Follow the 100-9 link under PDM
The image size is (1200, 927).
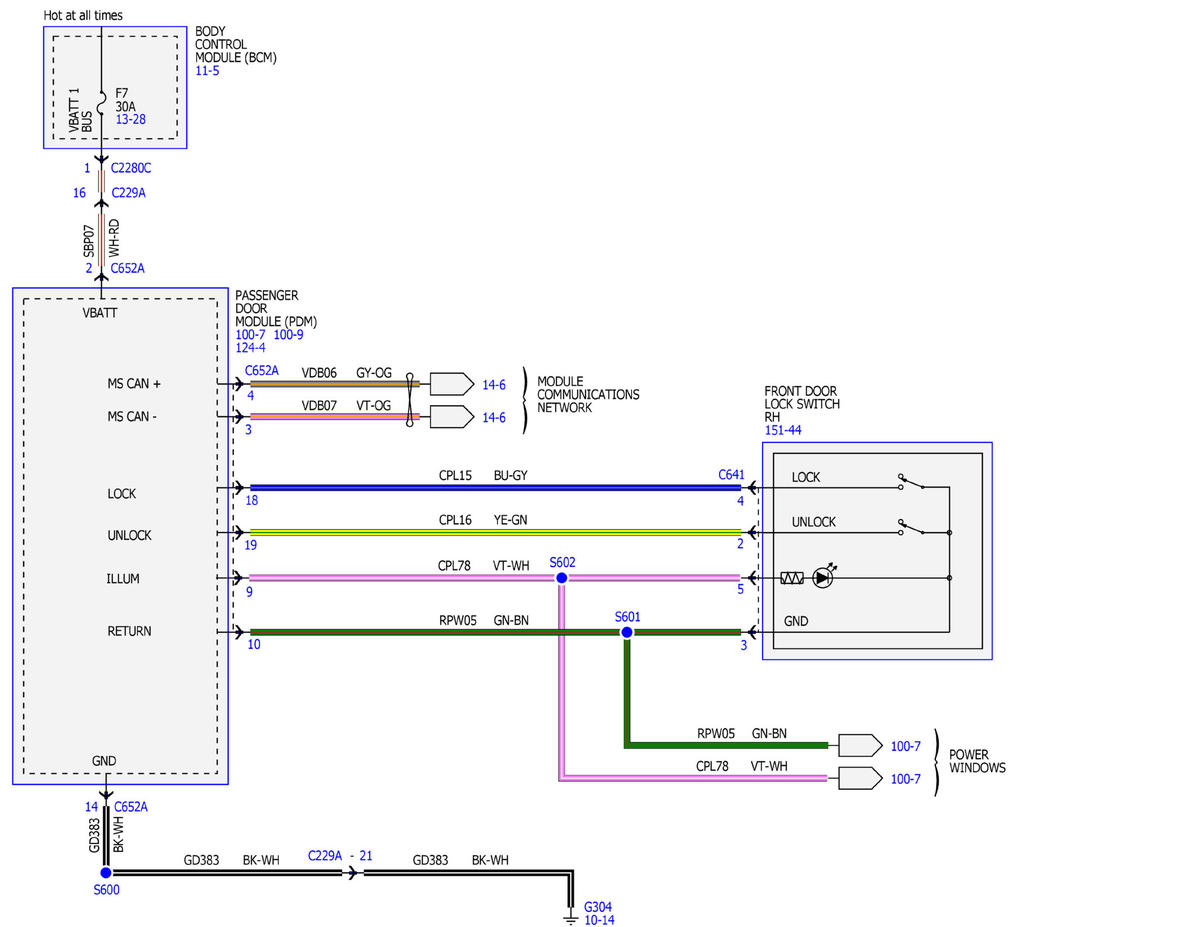click(288, 335)
